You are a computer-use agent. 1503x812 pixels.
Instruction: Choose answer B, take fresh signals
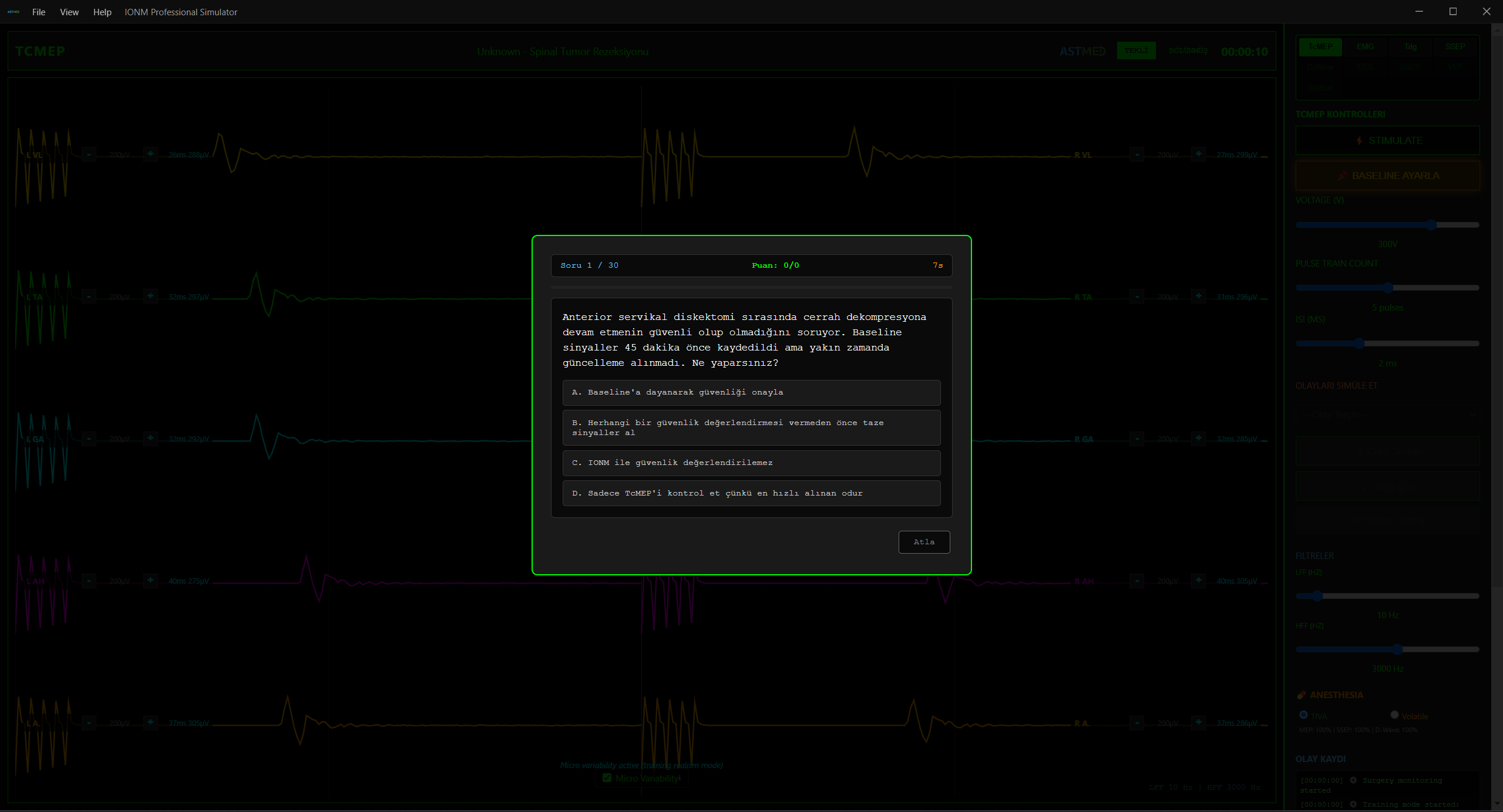point(751,427)
